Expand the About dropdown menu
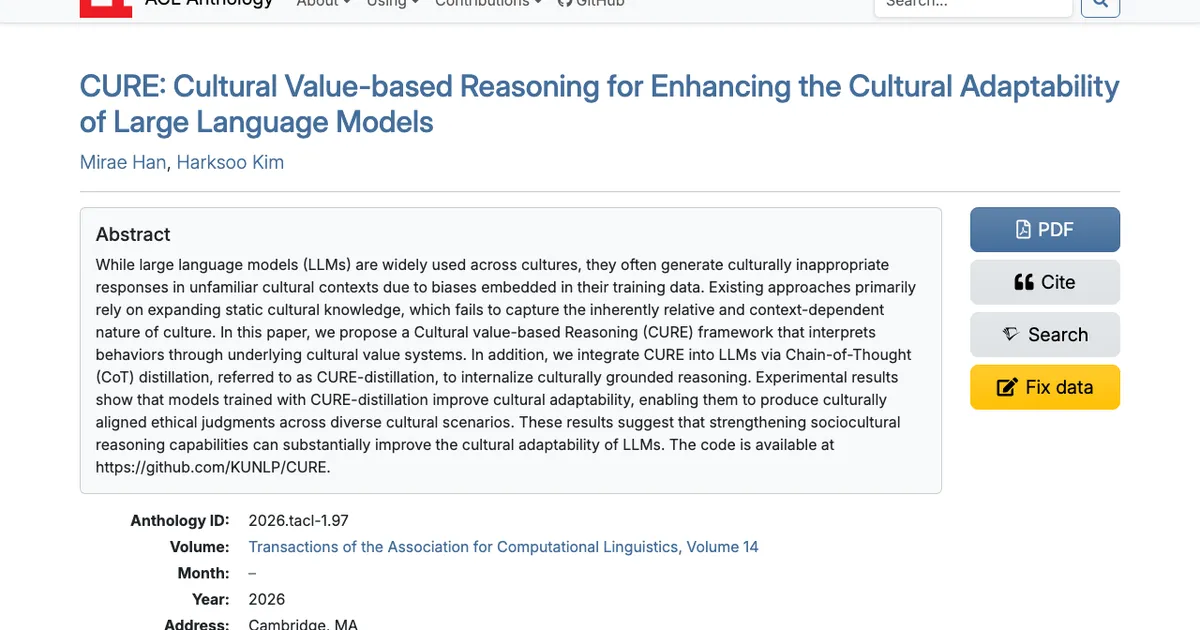This screenshot has width=1200, height=630. (323, 4)
